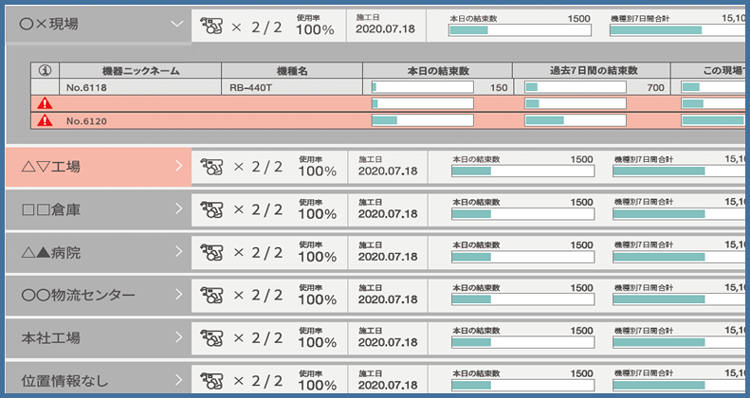Click 使用率 100% in 本社工場 row

[317, 338]
